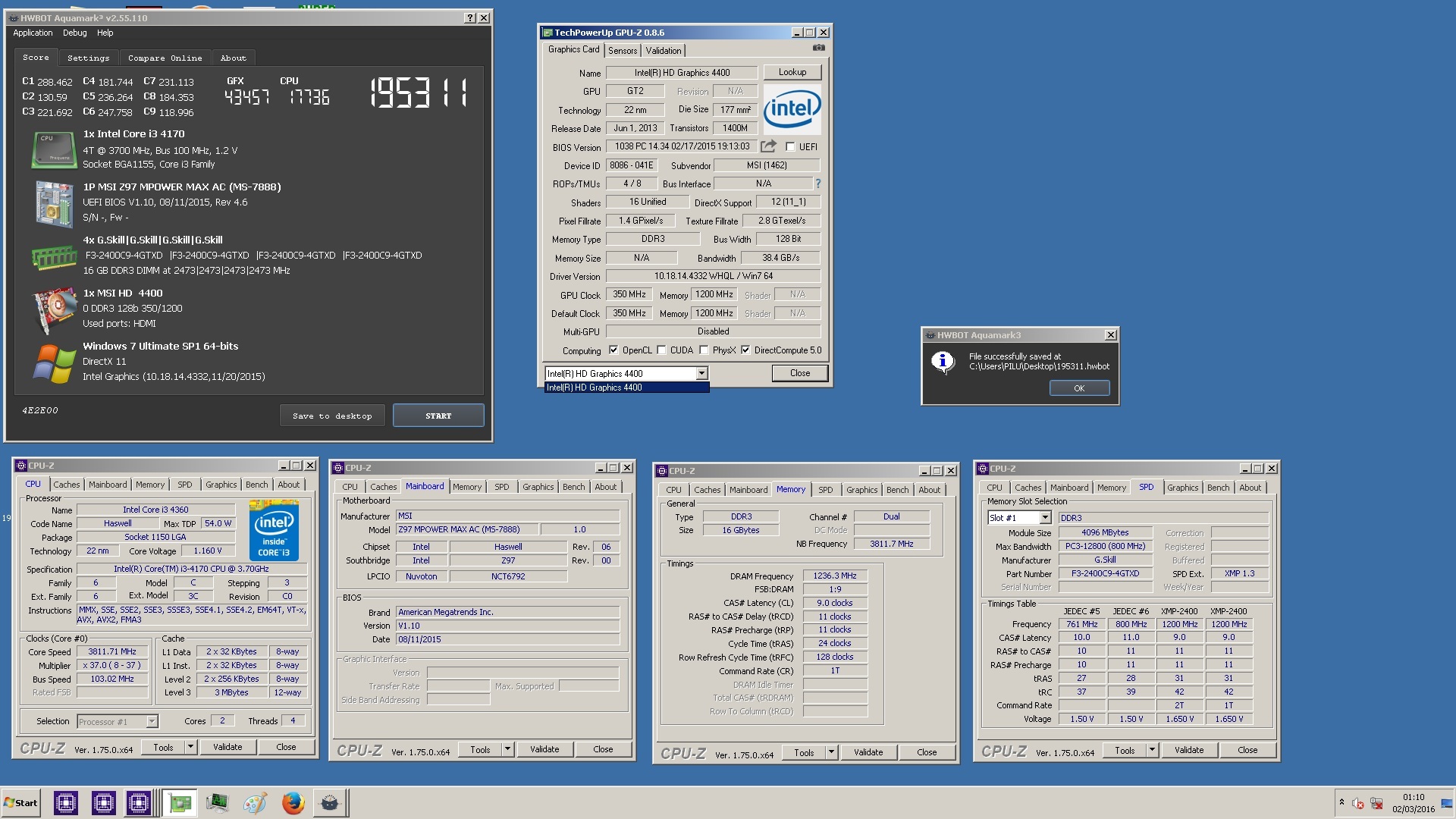Viewport: 1456px width, 819px height.
Task: Click the Intel logo in GPU-Z
Action: coord(792,109)
